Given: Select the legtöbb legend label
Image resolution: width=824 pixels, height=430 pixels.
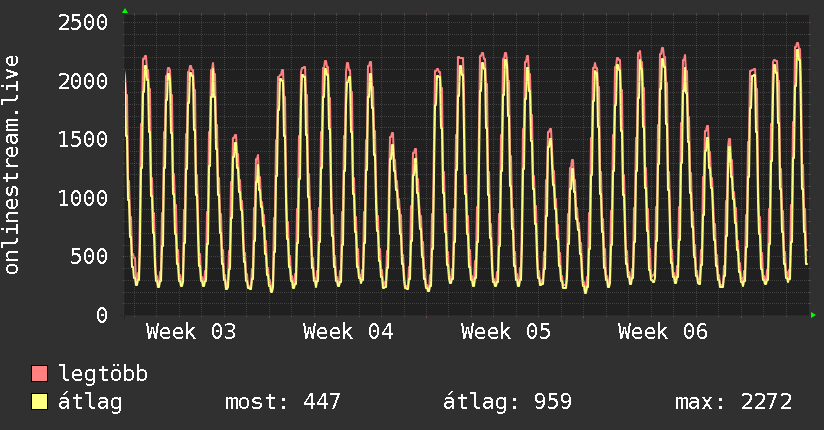Looking at the screenshot, I should pos(104,375).
